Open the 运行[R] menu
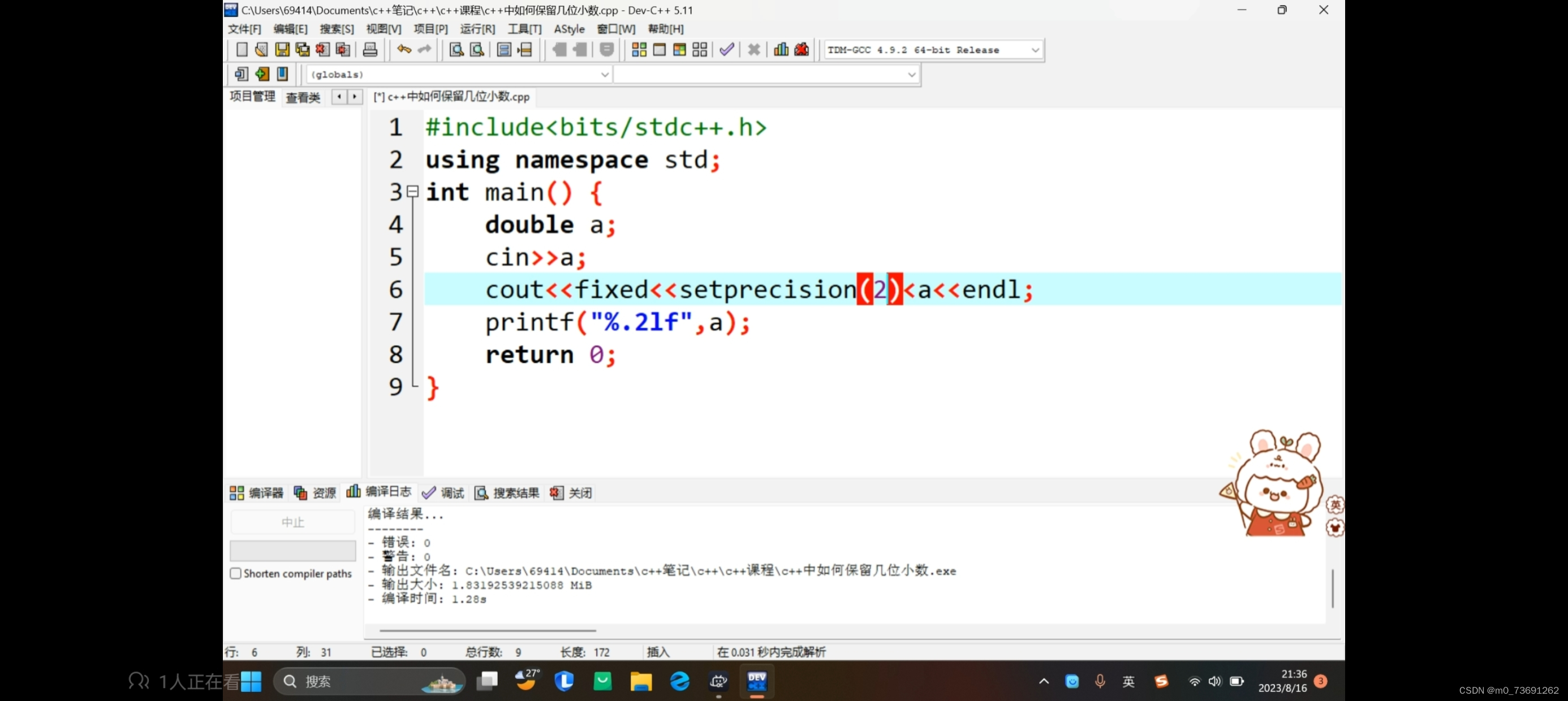 point(478,29)
